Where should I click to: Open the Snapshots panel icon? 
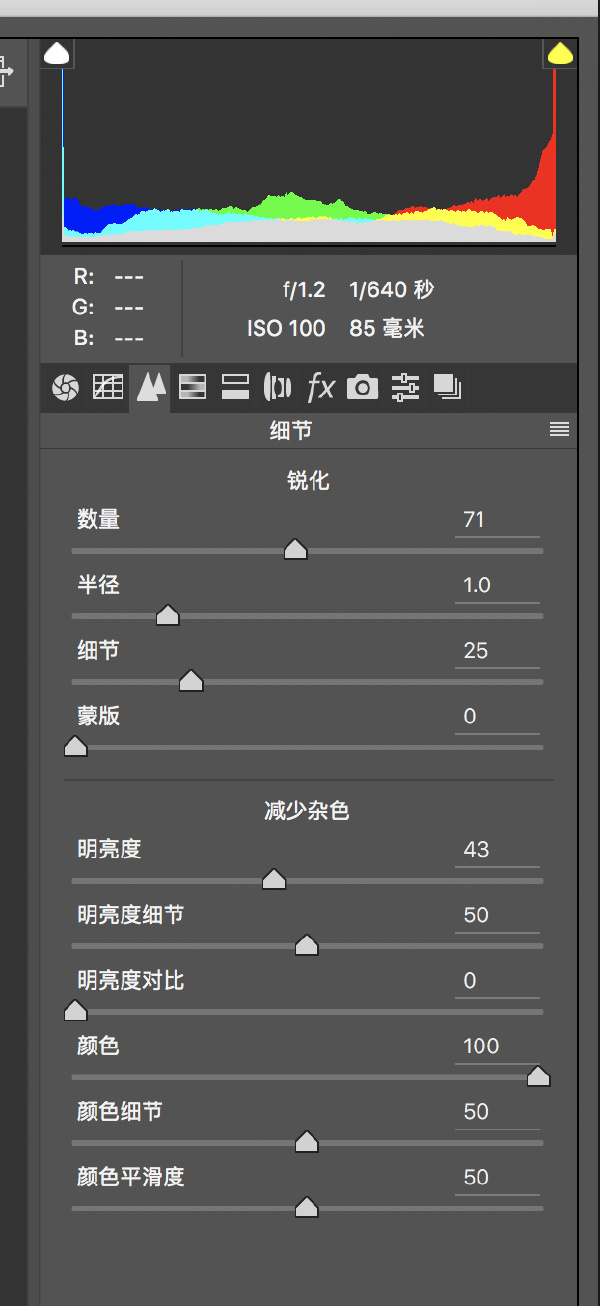(447, 387)
